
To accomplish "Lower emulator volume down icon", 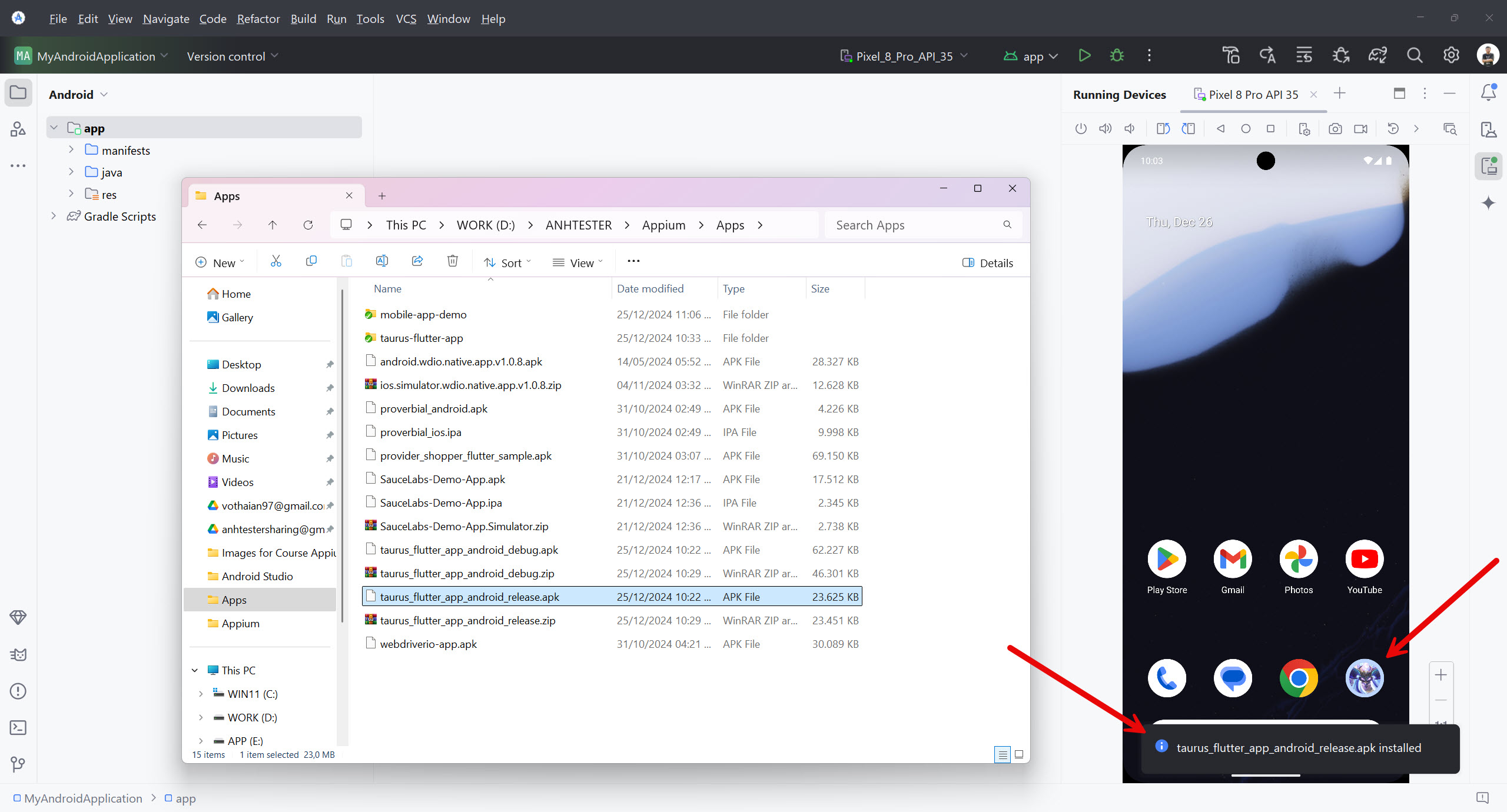I will pyautogui.click(x=1130, y=129).
